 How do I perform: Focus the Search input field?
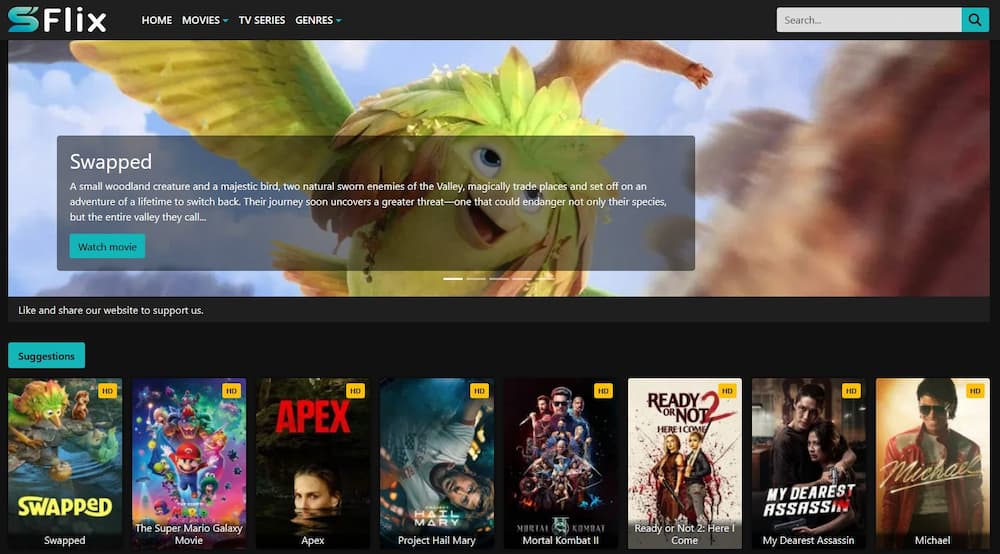[869, 20]
